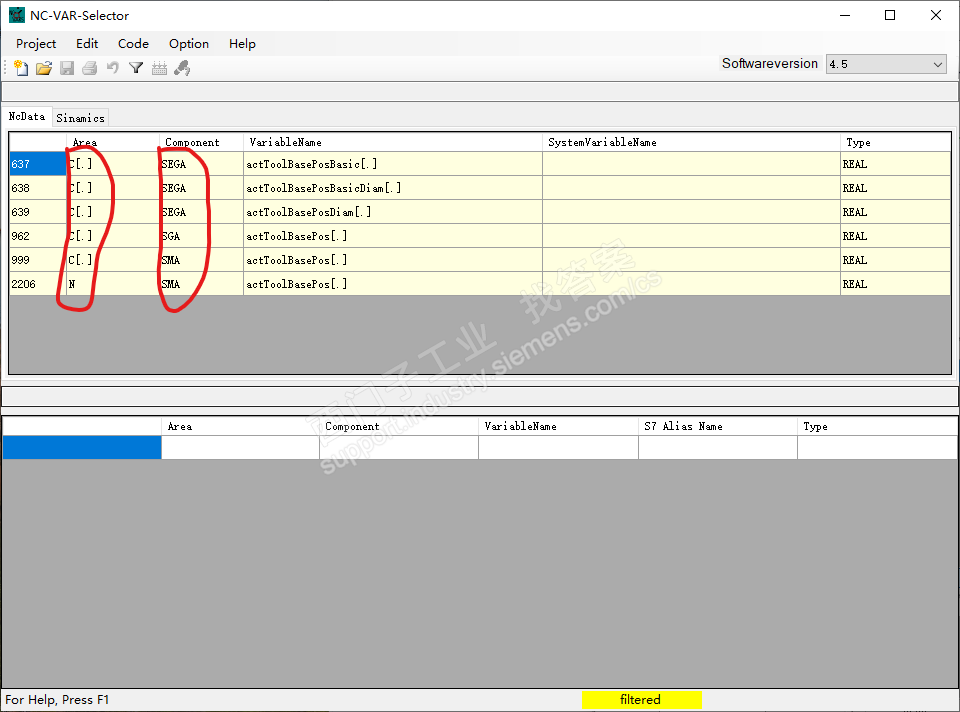Screen dimensions: 960x712
Task: Open the Project menu
Action: coord(36,43)
